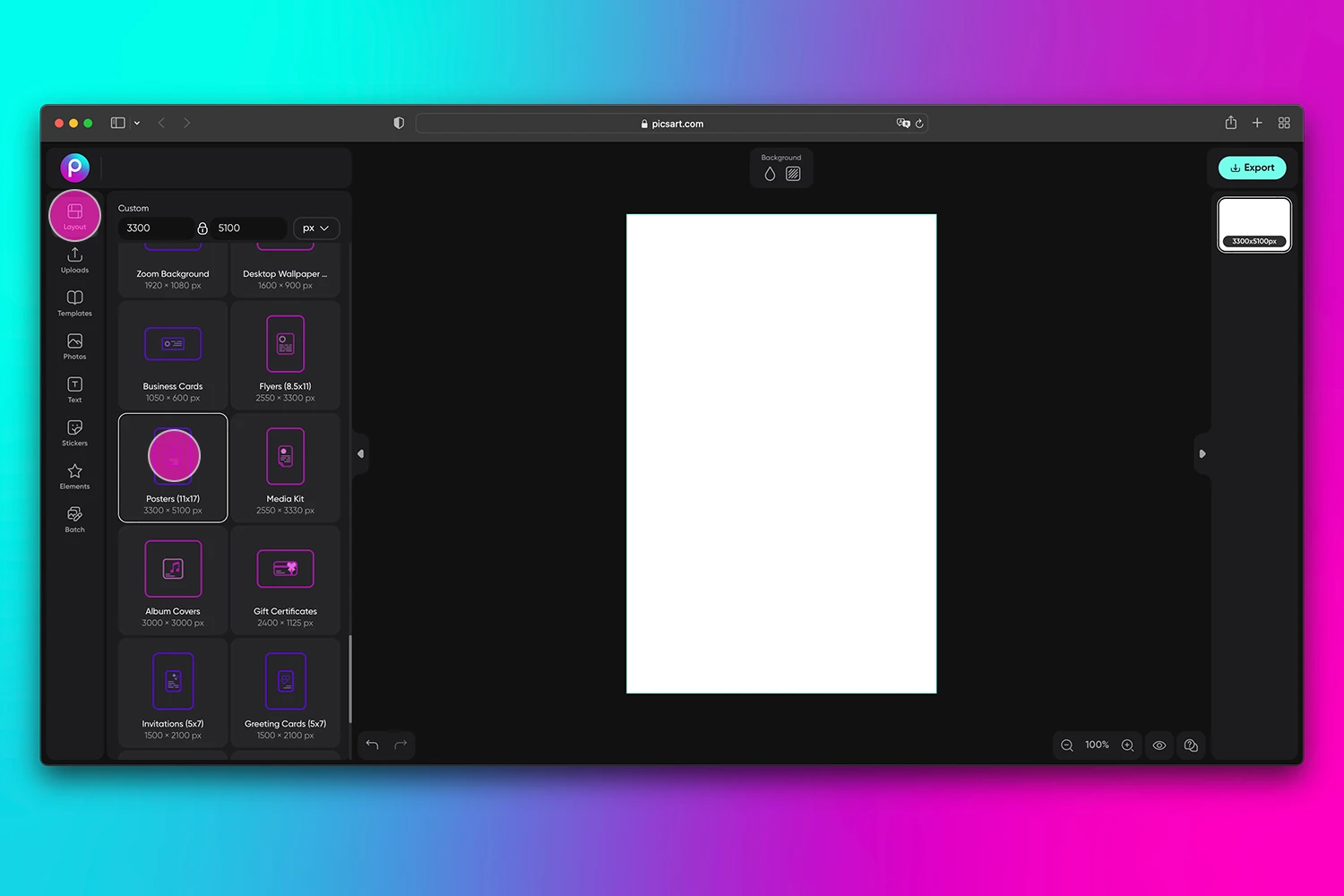Click the Undo arrow below the canvas
The width and height of the screenshot is (1344, 896).
[x=372, y=745]
